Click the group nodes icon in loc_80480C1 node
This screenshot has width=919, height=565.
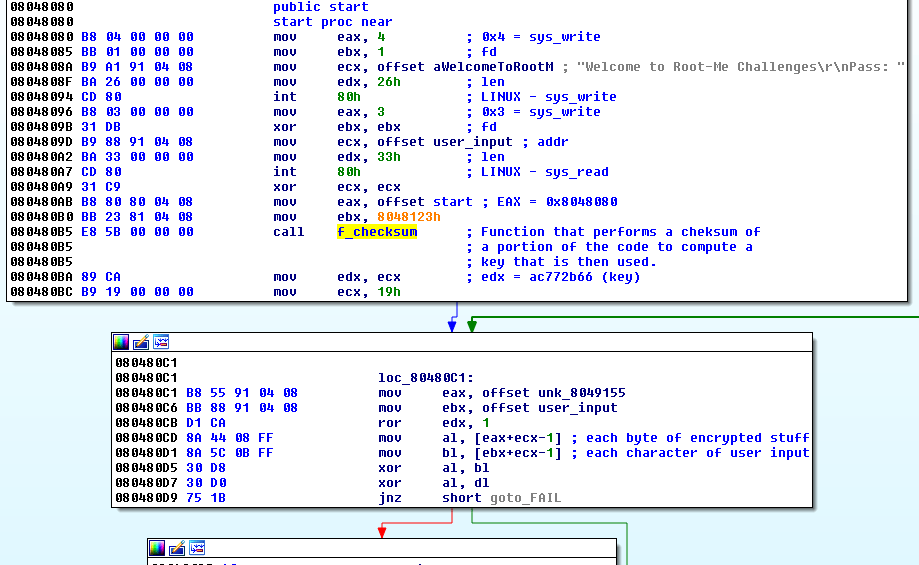pyautogui.click(x=161, y=342)
